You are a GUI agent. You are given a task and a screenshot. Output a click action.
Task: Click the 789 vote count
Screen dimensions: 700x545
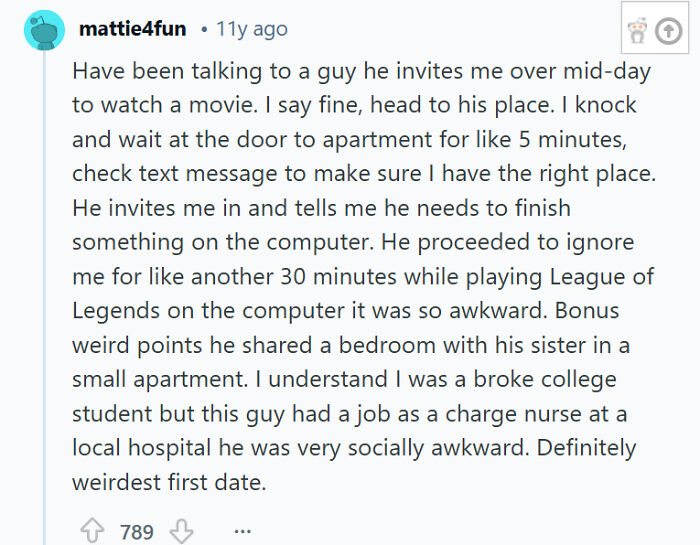coord(137,532)
